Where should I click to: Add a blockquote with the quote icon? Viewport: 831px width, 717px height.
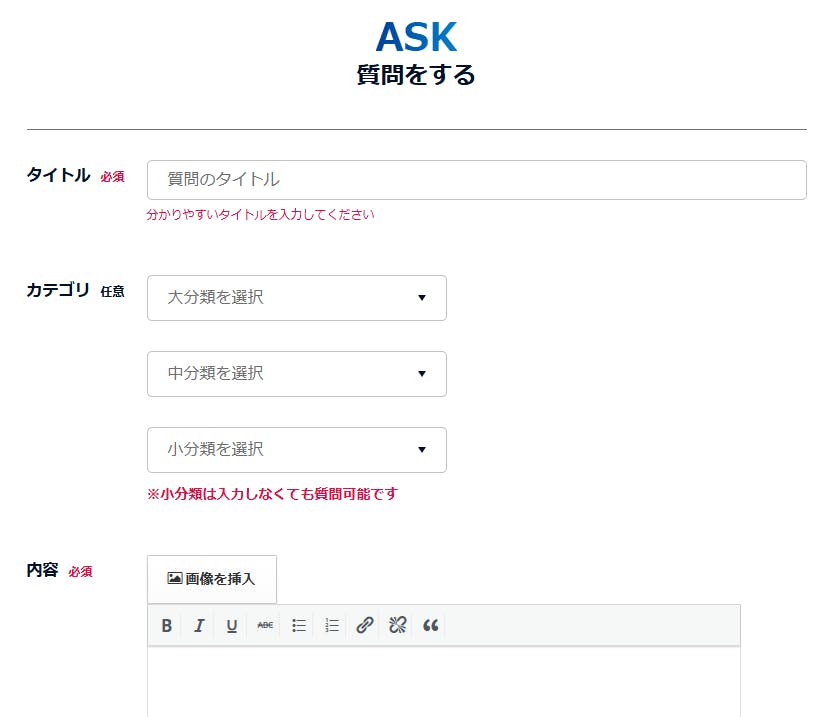[431, 626]
